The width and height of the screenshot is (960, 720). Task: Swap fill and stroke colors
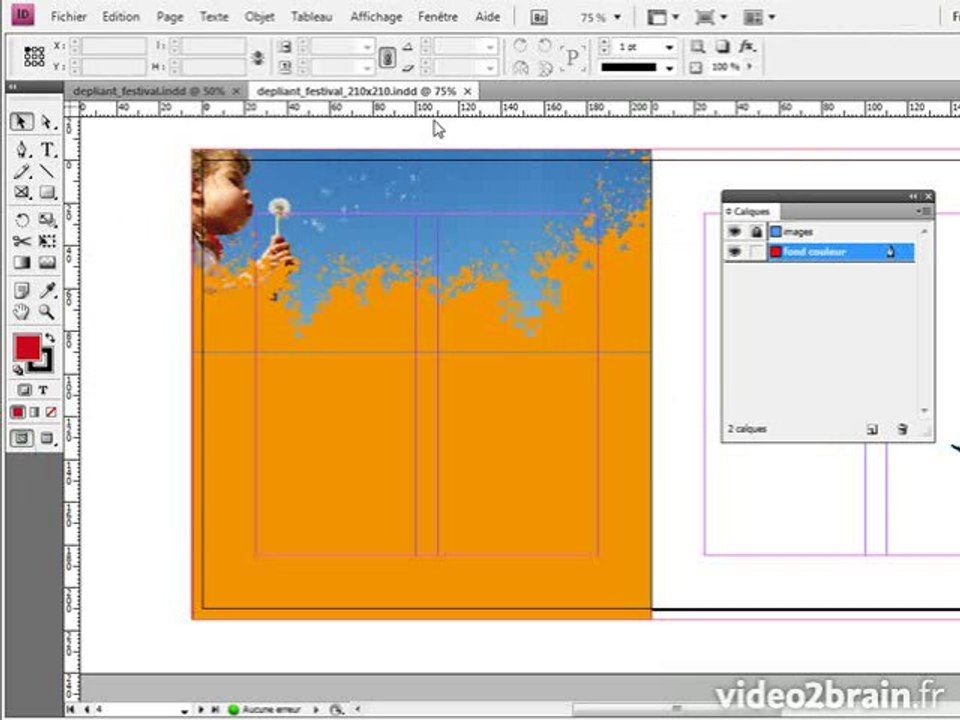(50, 338)
